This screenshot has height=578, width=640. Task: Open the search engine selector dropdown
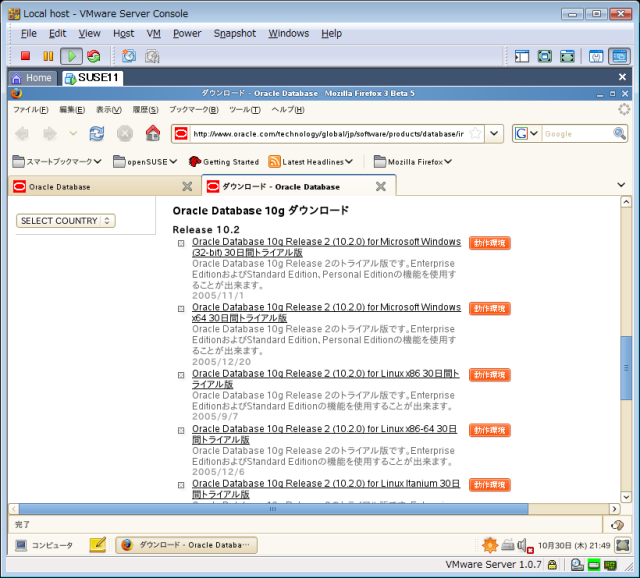tap(526, 133)
